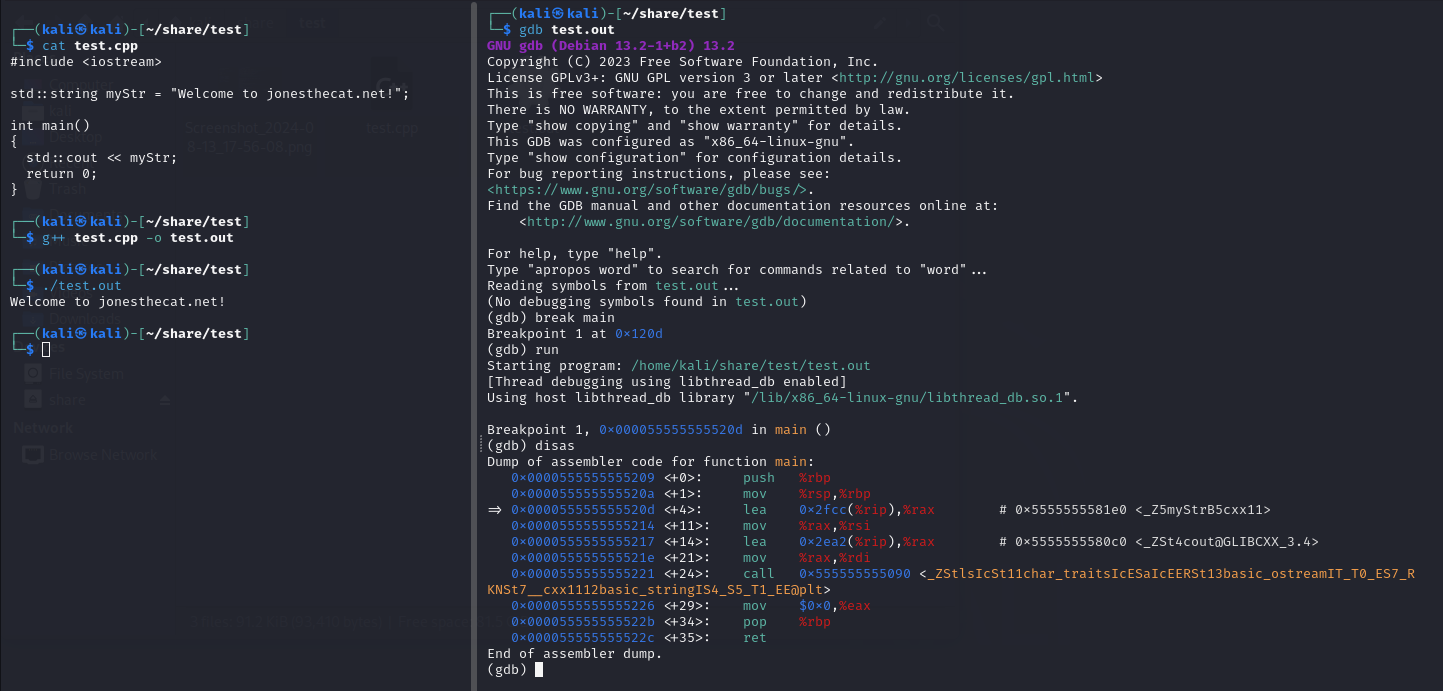Open the GDB bugs reporting URL

647,190
